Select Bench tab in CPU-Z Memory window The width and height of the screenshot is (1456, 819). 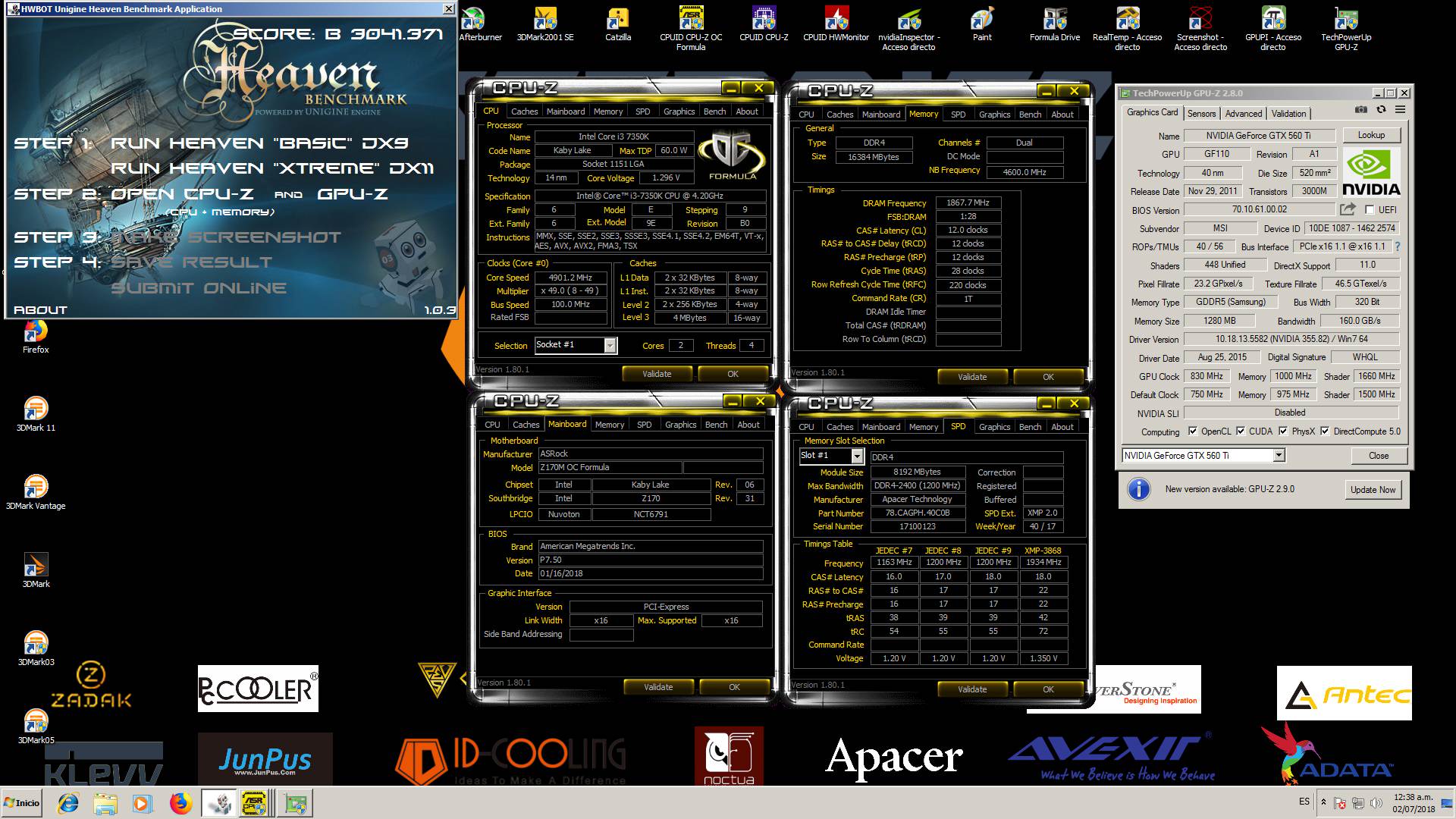[x=1030, y=115]
